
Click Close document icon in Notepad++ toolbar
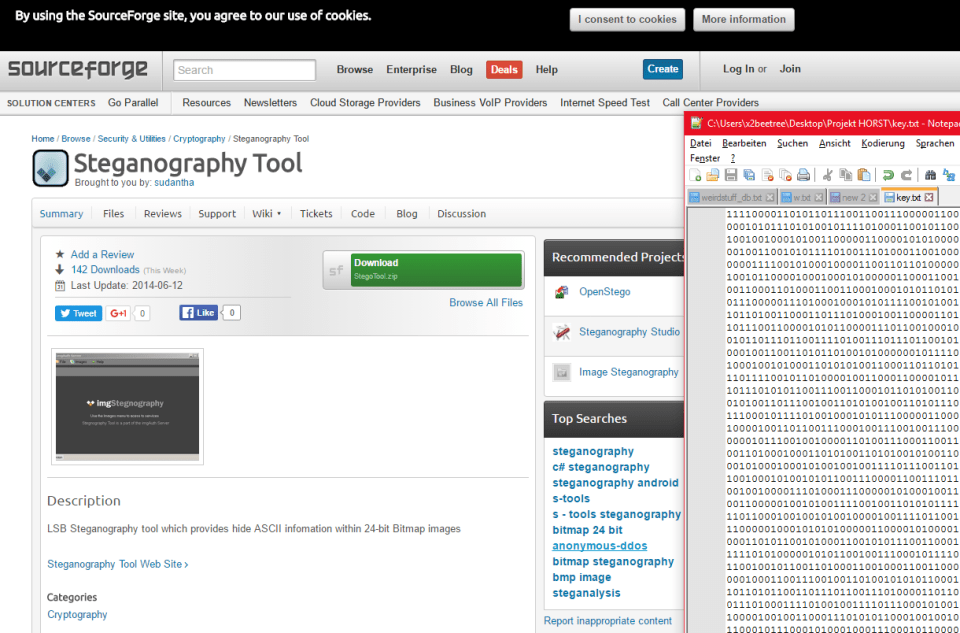click(x=768, y=176)
